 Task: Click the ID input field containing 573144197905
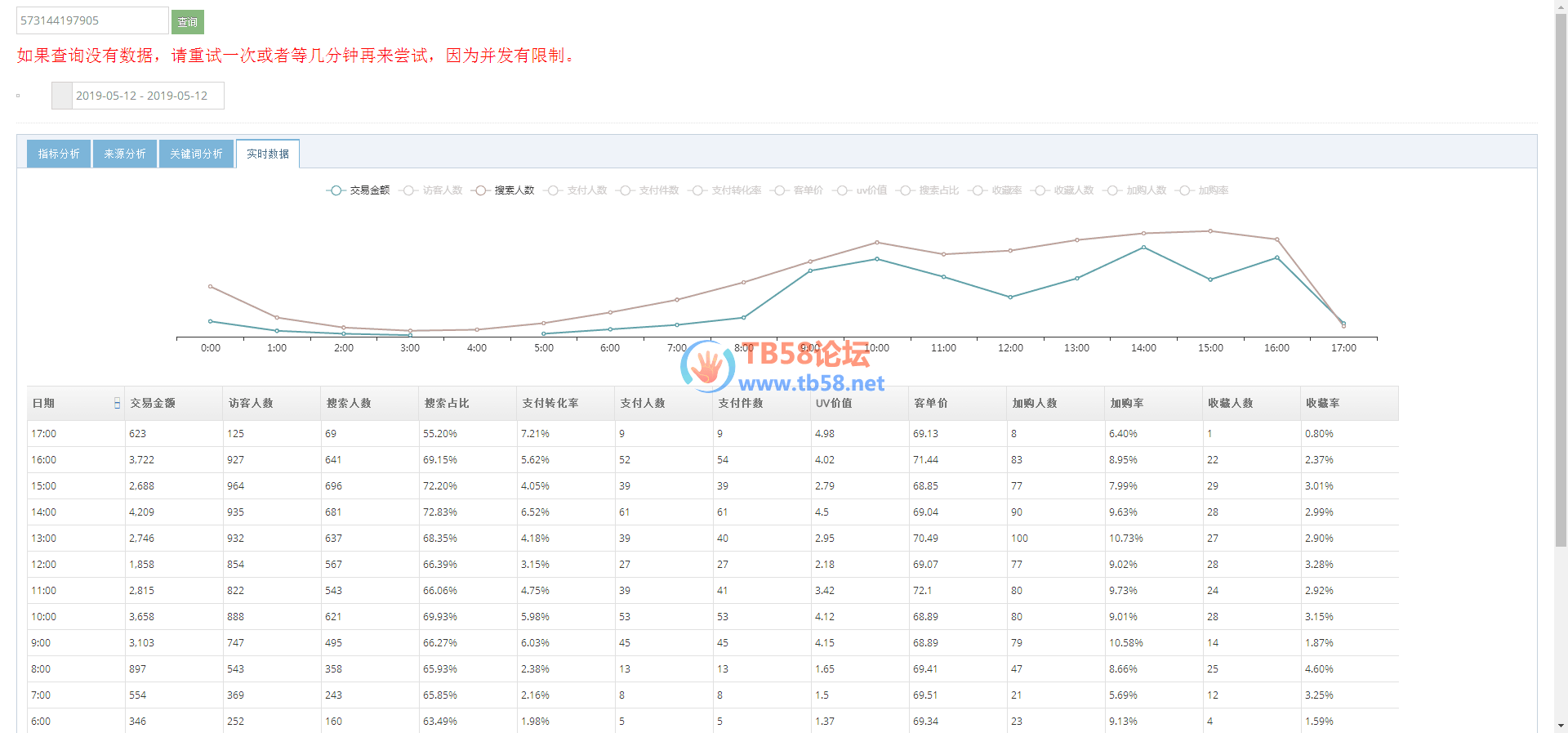pyautogui.click(x=91, y=20)
